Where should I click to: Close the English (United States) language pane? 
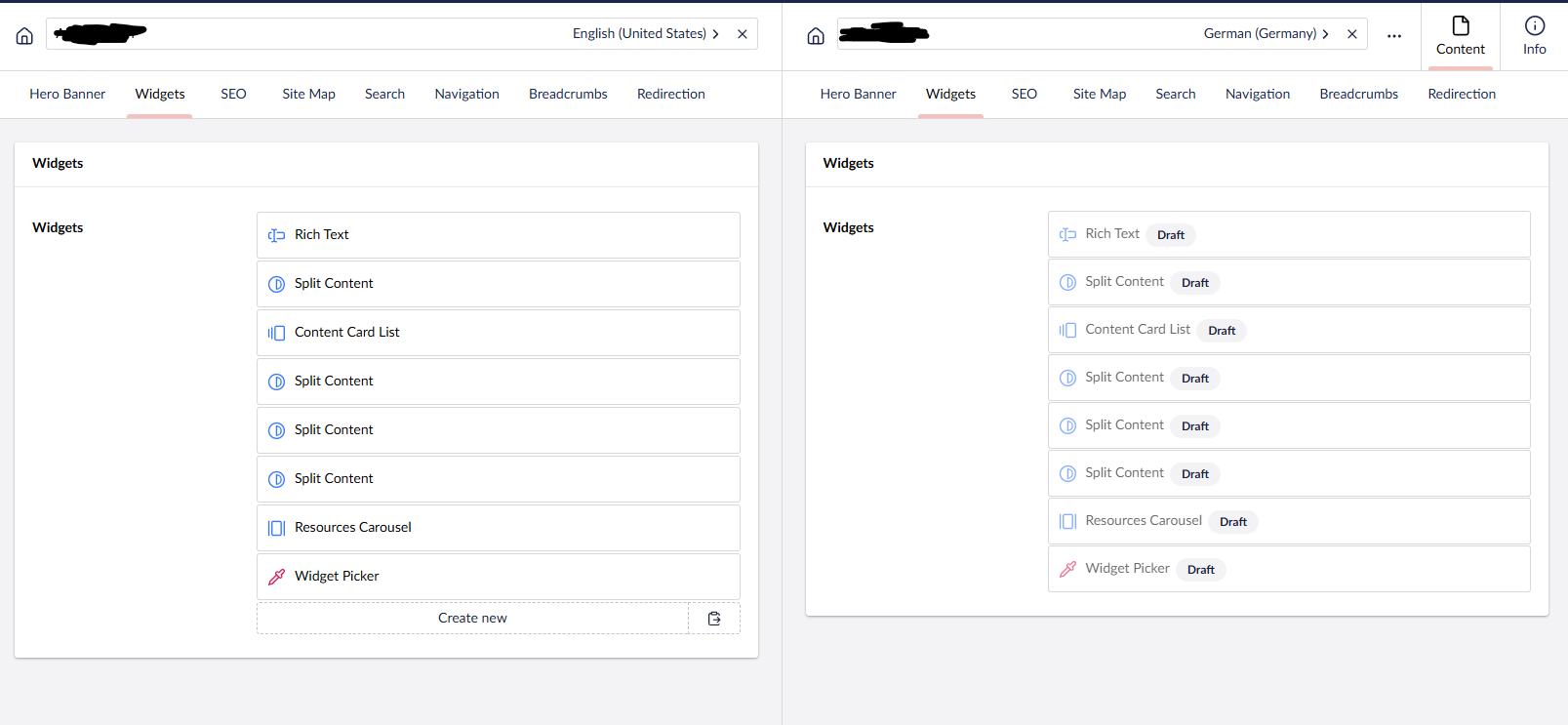743,34
